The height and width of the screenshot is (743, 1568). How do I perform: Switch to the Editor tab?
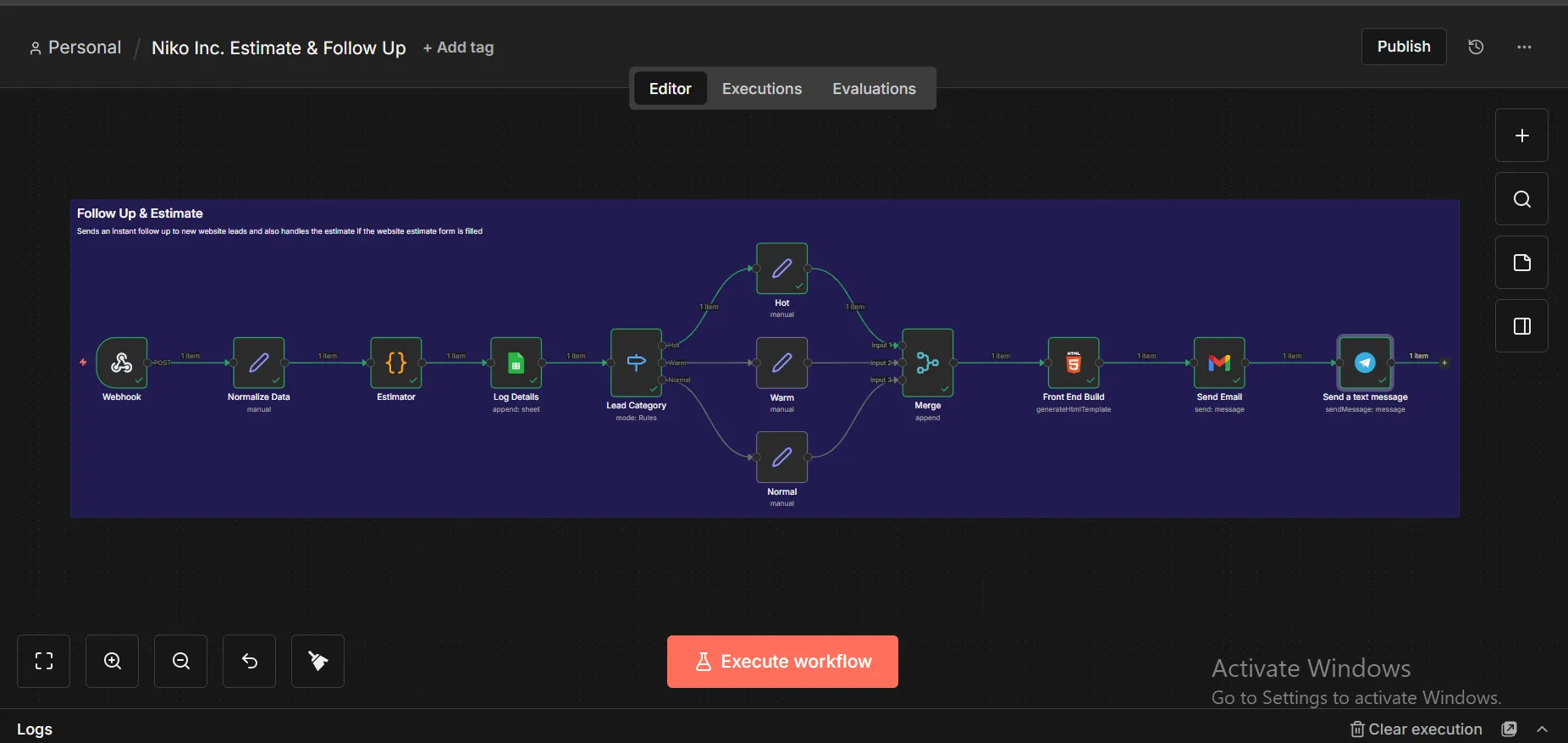pos(671,88)
